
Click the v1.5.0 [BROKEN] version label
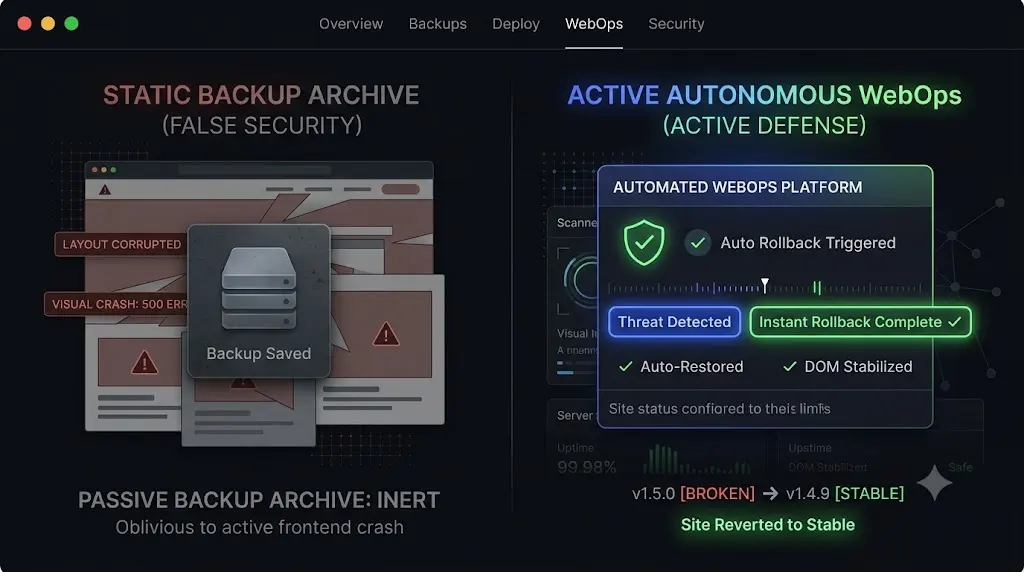click(x=693, y=493)
